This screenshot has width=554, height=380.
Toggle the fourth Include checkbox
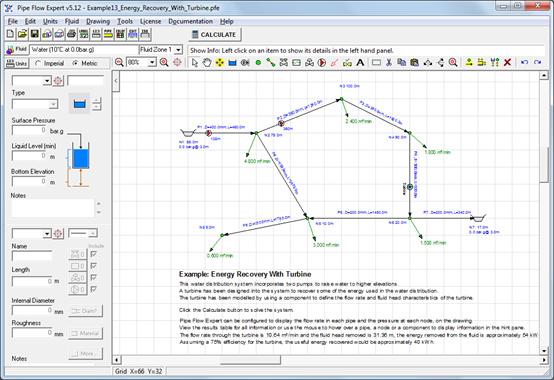pos(93,289)
